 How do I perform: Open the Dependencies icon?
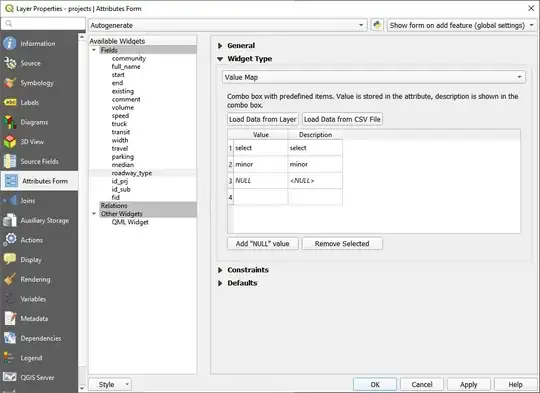click(x=10, y=338)
